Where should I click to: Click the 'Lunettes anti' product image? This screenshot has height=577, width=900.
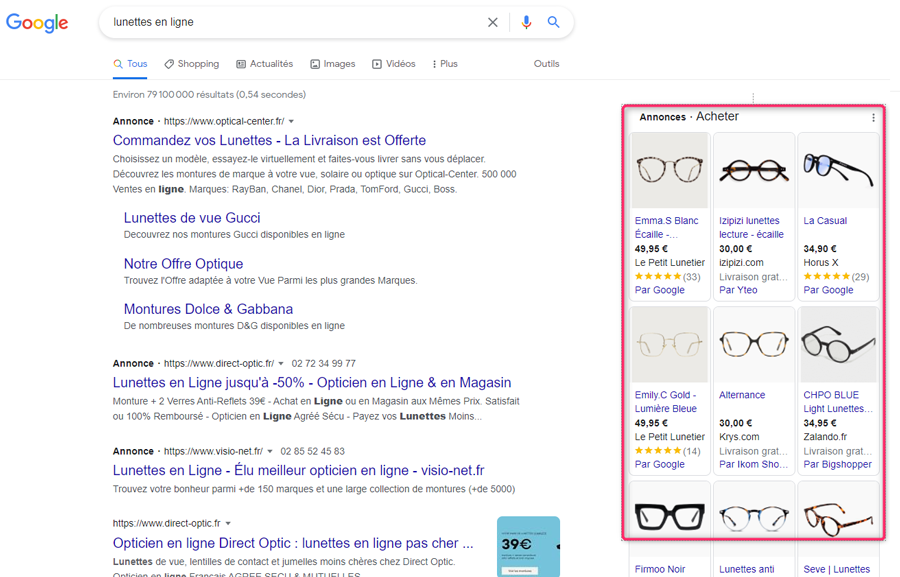pos(754,518)
